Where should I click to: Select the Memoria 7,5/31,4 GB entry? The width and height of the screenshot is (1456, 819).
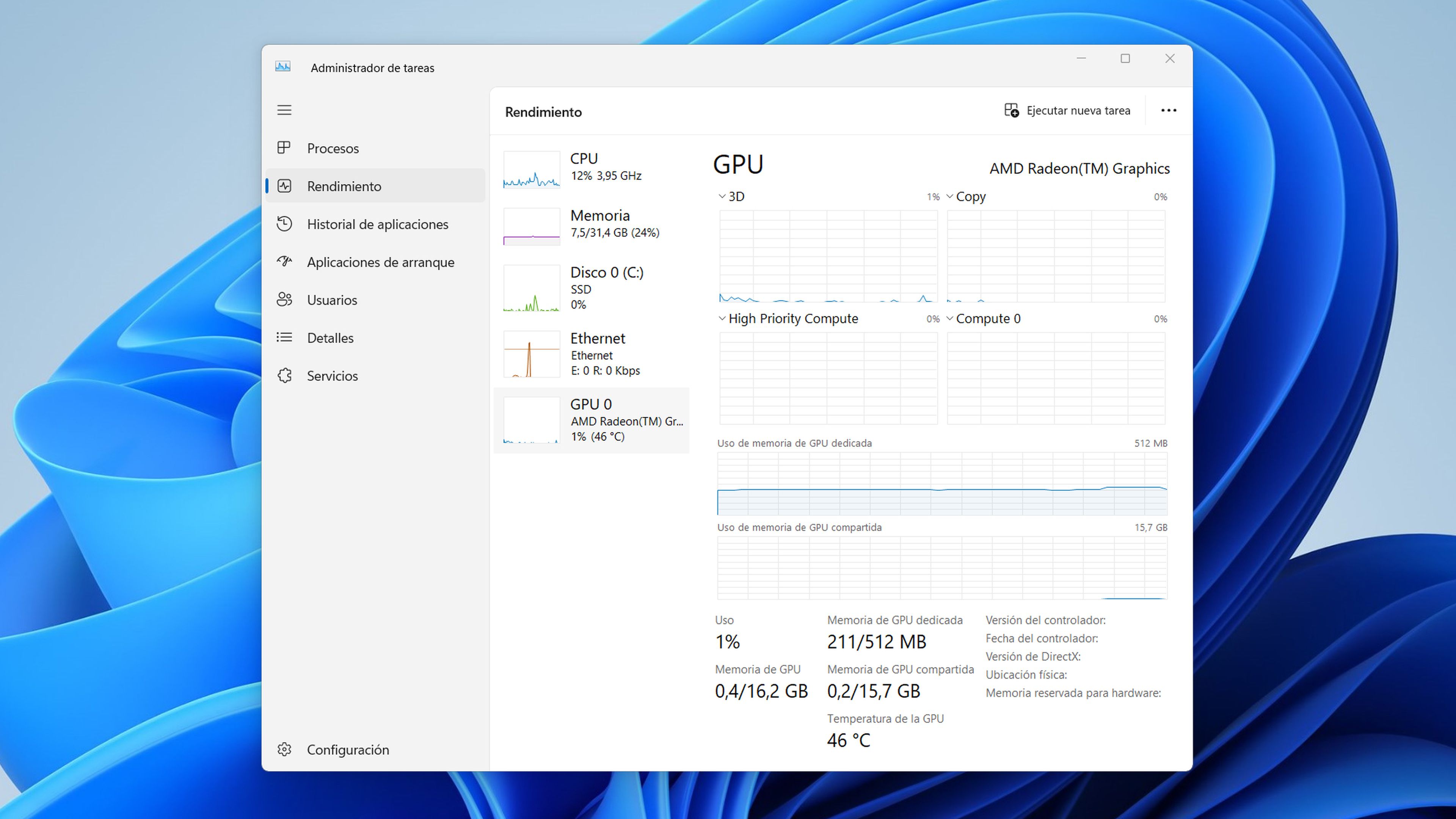tap(591, 226)
